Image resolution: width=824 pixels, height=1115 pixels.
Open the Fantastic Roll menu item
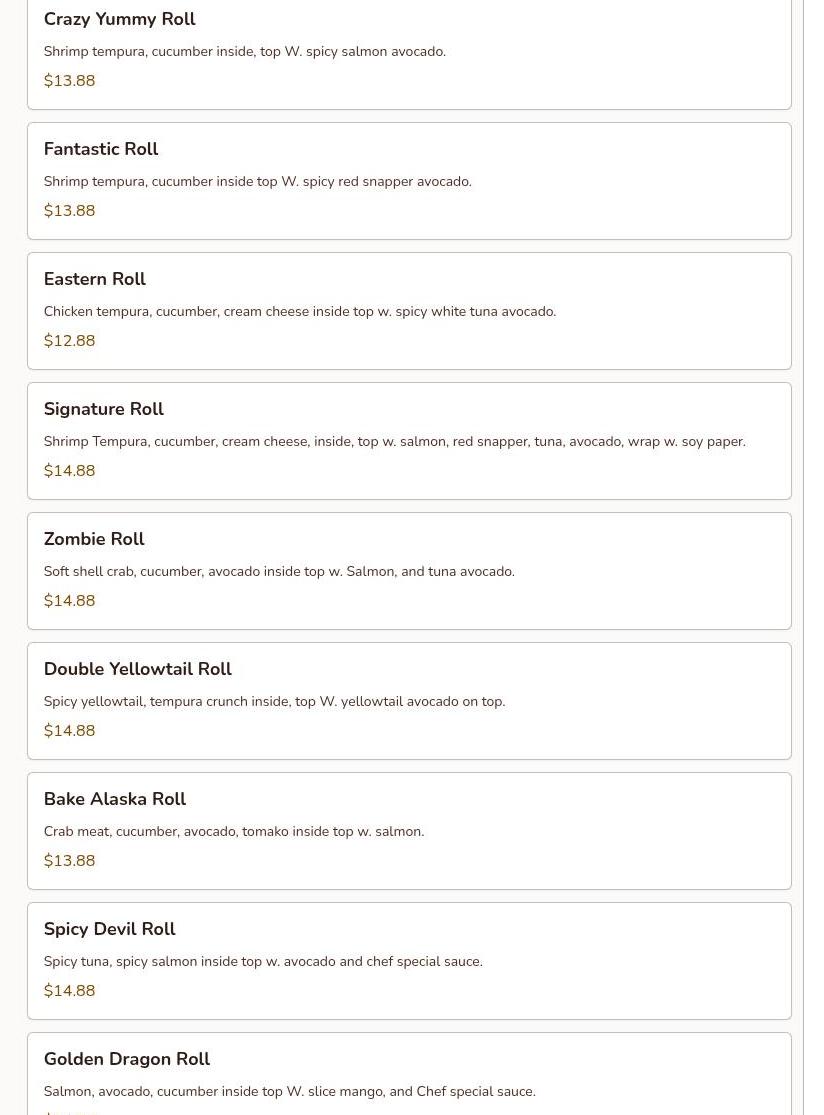click(101, 149)
